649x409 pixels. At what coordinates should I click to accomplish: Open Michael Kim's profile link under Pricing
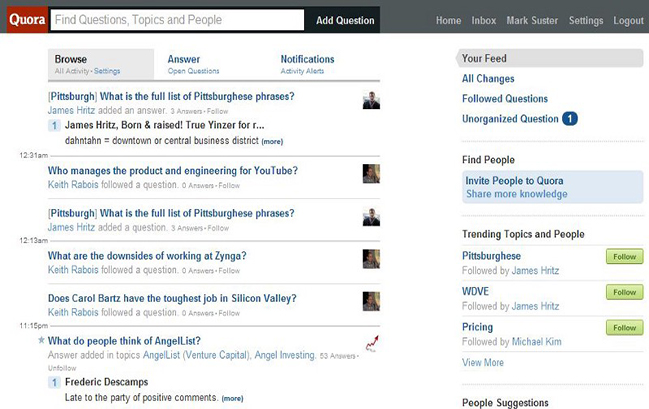click(536, 342)
